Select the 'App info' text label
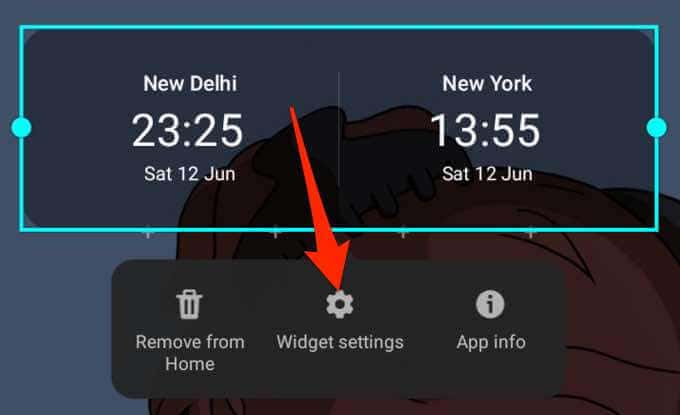 491,342
